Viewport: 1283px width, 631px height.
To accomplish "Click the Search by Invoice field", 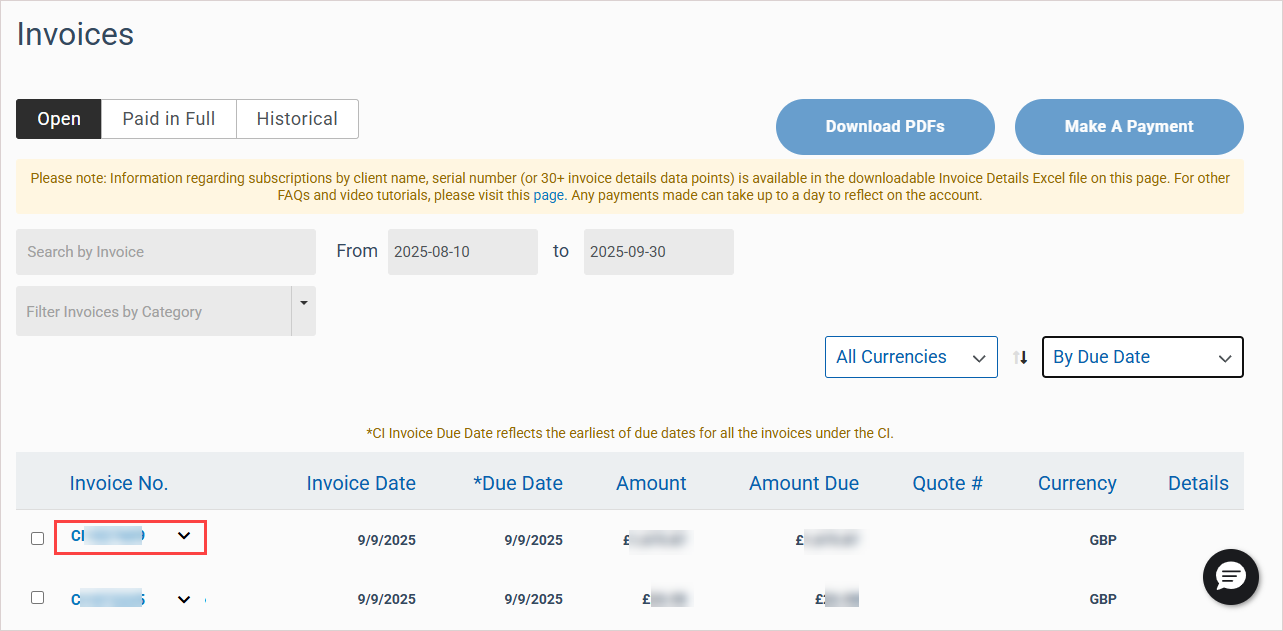I will [165, 252].
